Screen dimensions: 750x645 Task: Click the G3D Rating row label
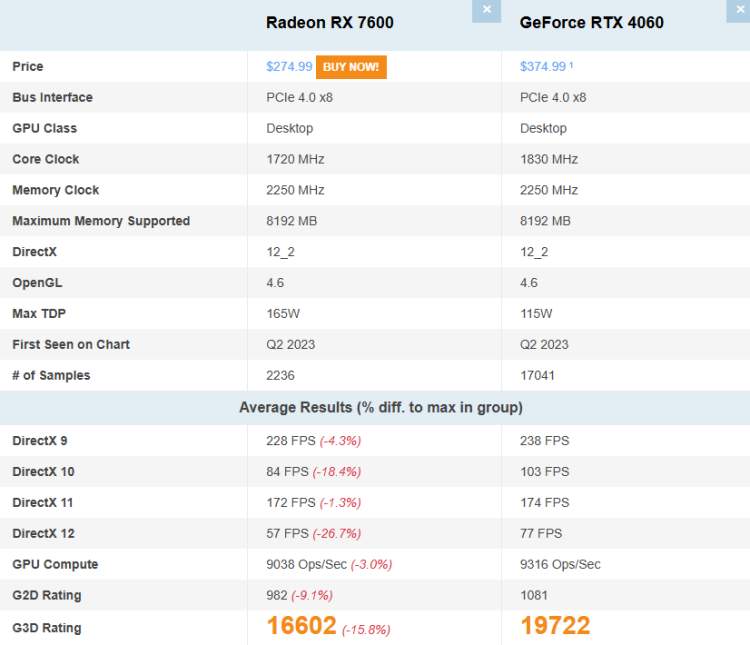pyautogui.click(x=47, y=628)
